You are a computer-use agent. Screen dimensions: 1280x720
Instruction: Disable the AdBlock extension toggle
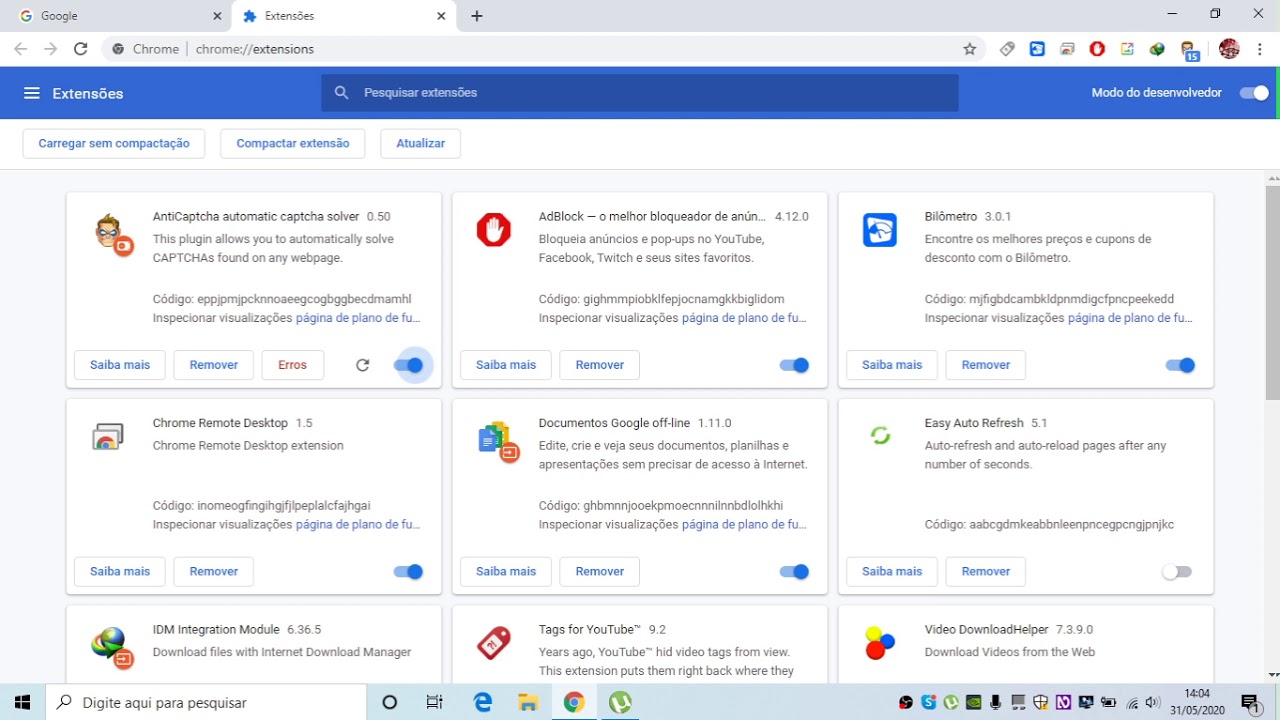click(795, 365)
